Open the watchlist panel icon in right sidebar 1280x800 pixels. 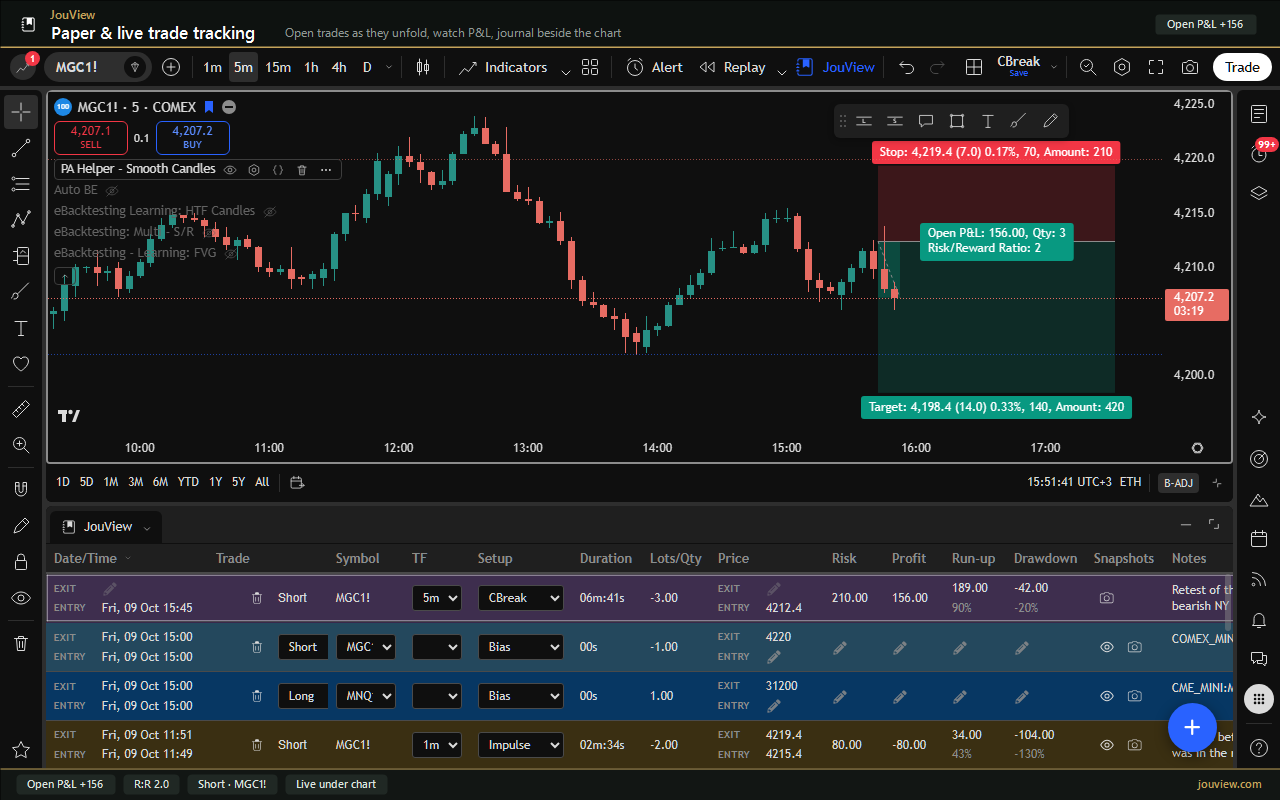click(x=1259, y=114)
